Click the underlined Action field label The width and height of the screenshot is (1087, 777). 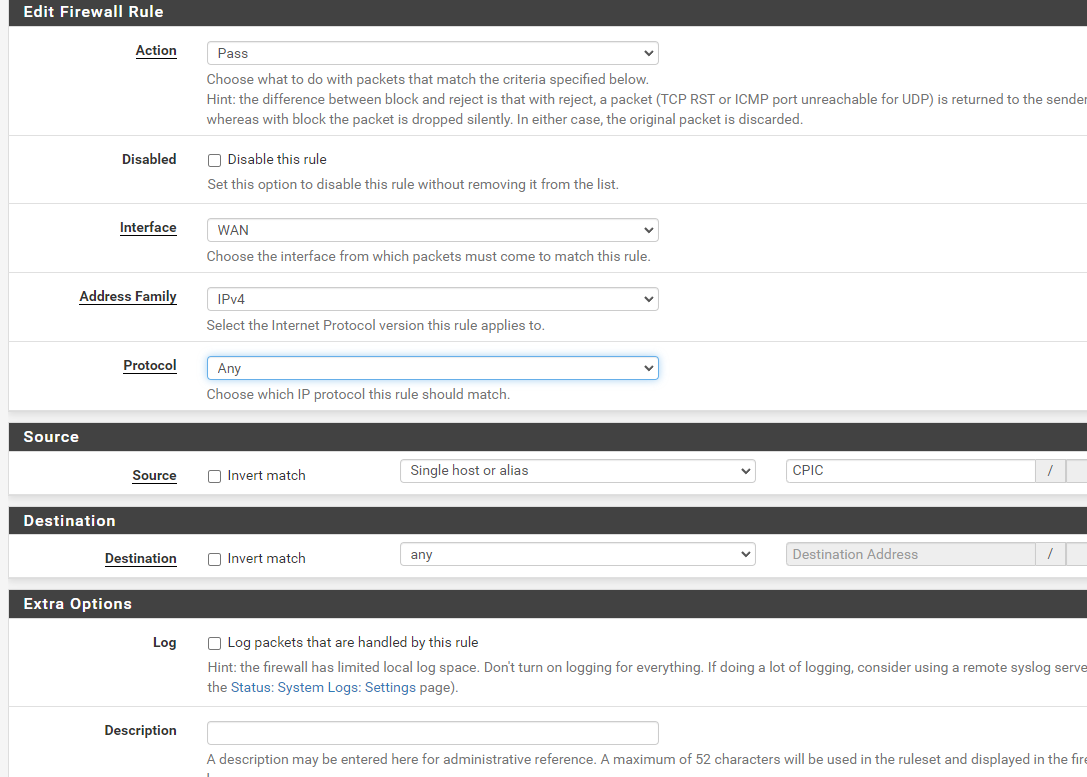156,51
